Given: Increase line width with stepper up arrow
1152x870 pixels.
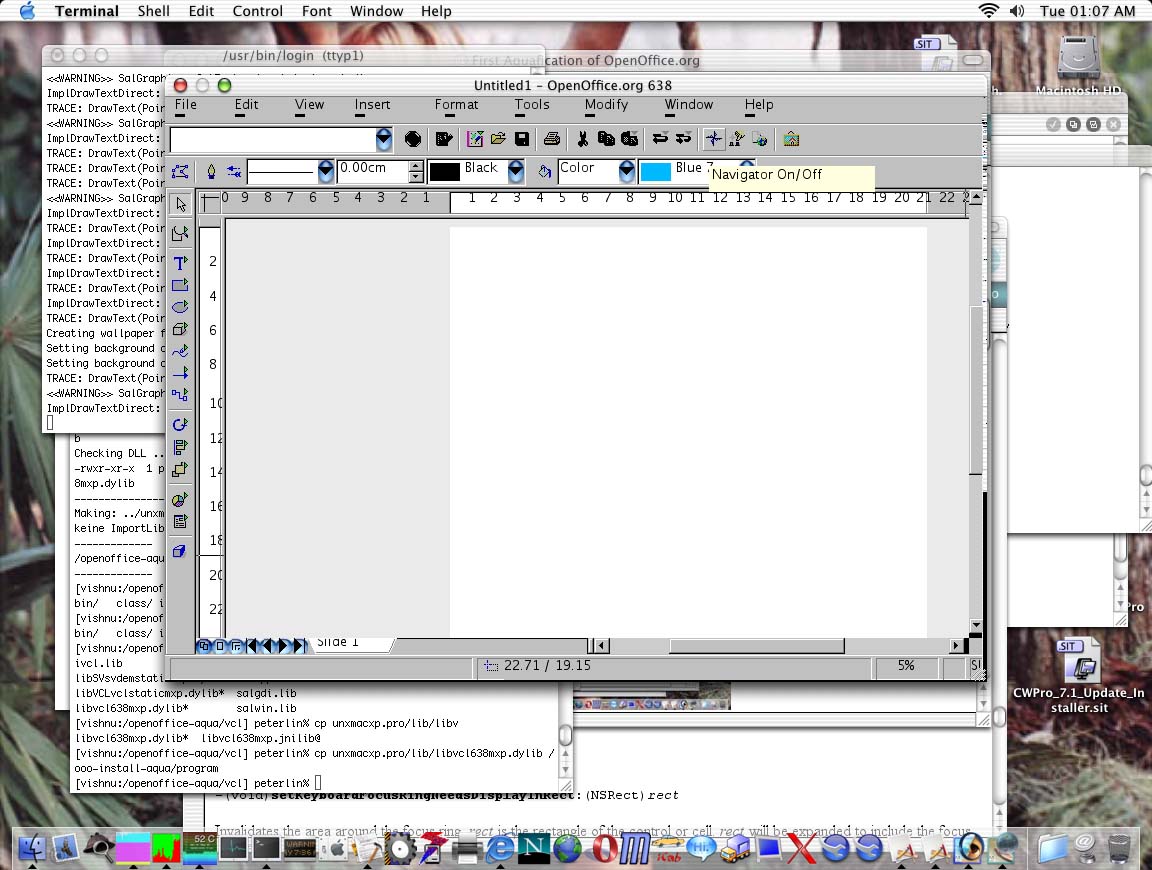Looking at the screenshot, I should tap(416, 166).
